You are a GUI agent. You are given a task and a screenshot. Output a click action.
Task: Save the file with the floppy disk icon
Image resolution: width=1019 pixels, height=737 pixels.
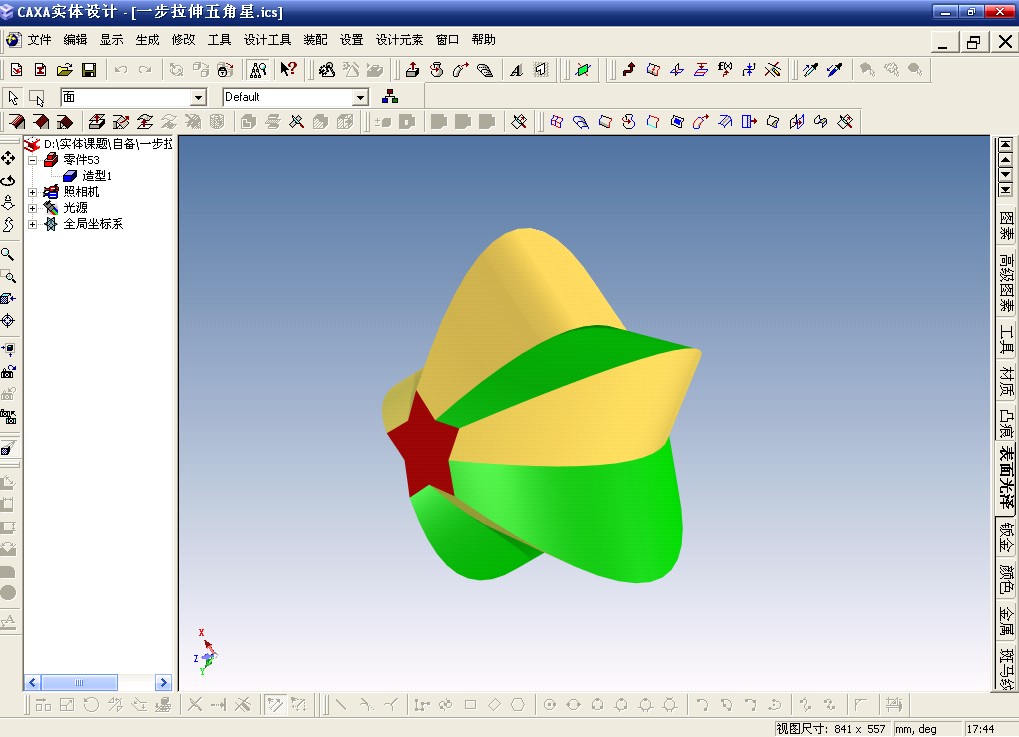(x=89, y=70)
